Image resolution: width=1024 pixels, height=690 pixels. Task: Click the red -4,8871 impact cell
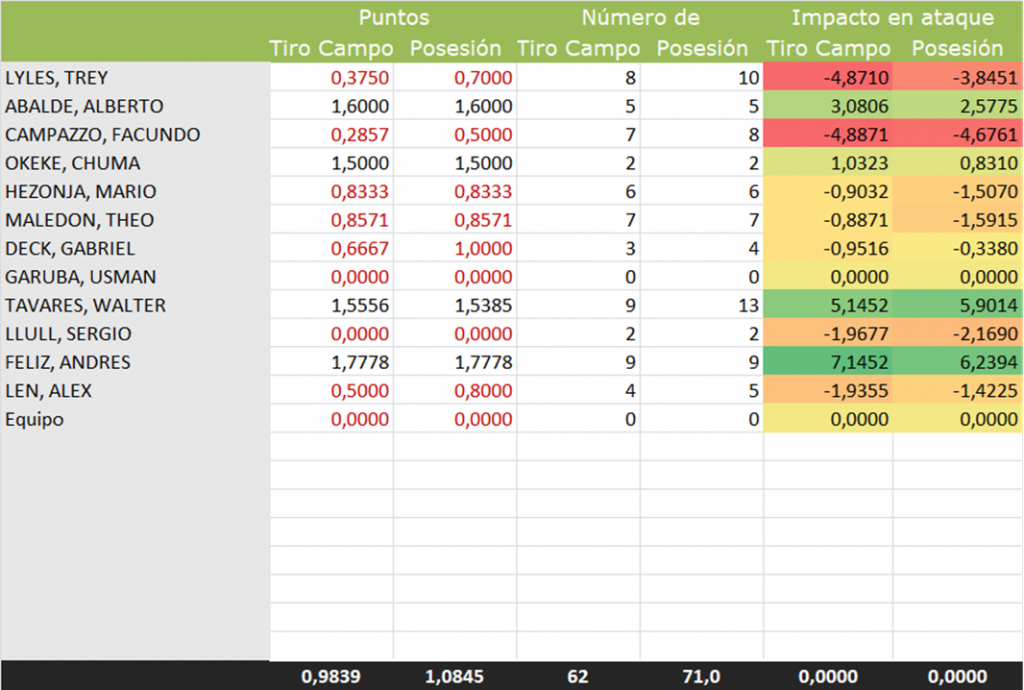pyautogui.click(x=828, y=135)
